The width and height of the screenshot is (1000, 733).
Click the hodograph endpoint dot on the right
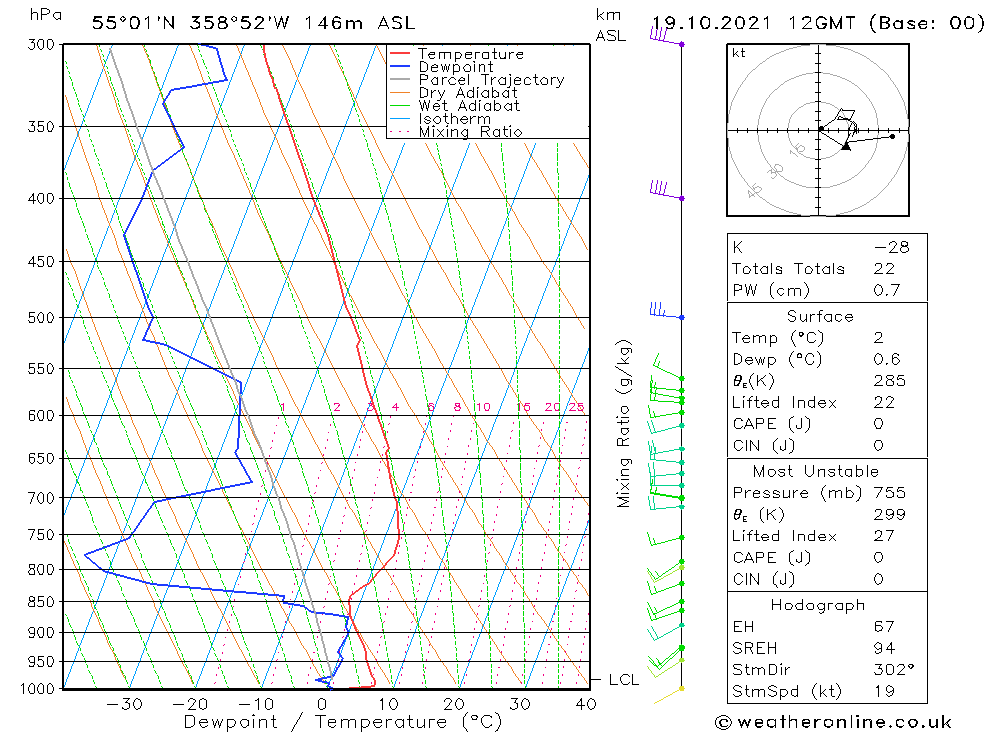pos(892,136)
